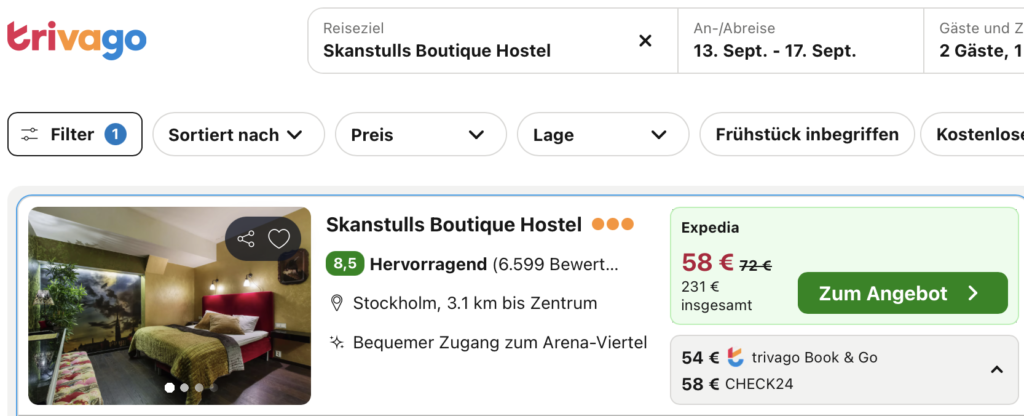Click the location pin icon
Viewport: 1024px width, 416px height.
[337, 303]
